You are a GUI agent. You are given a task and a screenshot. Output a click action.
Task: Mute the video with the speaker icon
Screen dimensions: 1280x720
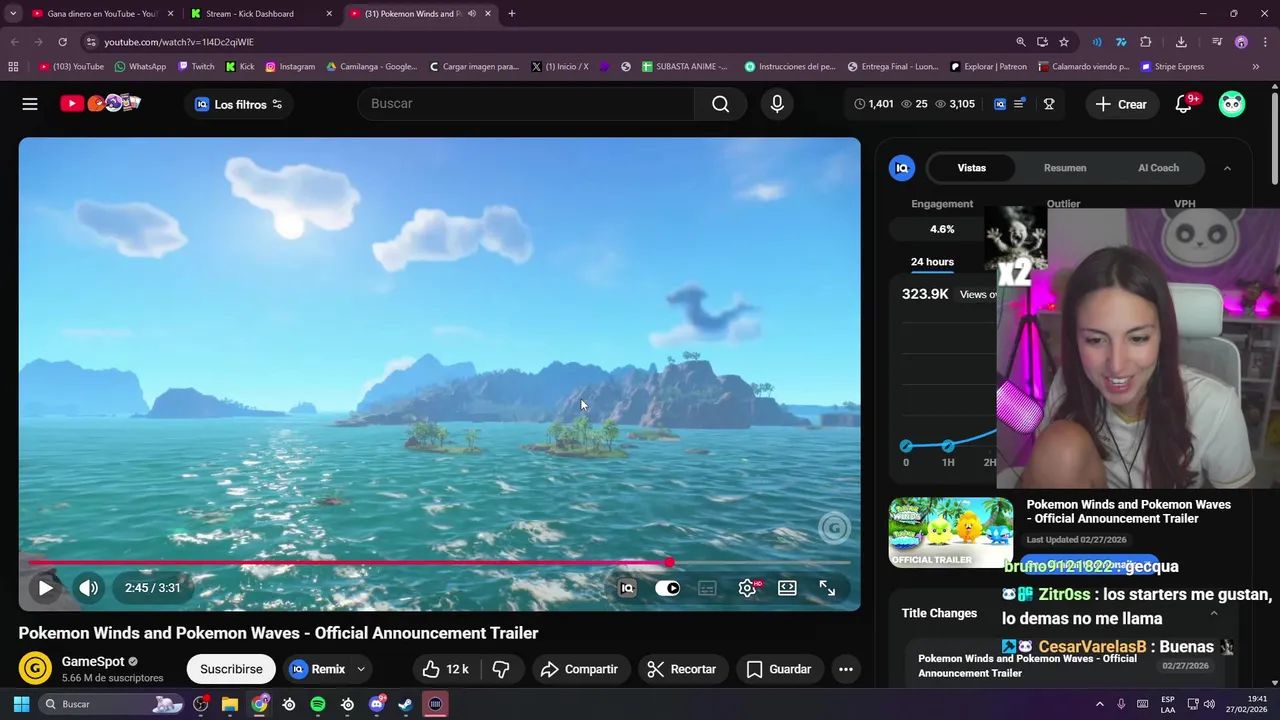pos(89,588)
